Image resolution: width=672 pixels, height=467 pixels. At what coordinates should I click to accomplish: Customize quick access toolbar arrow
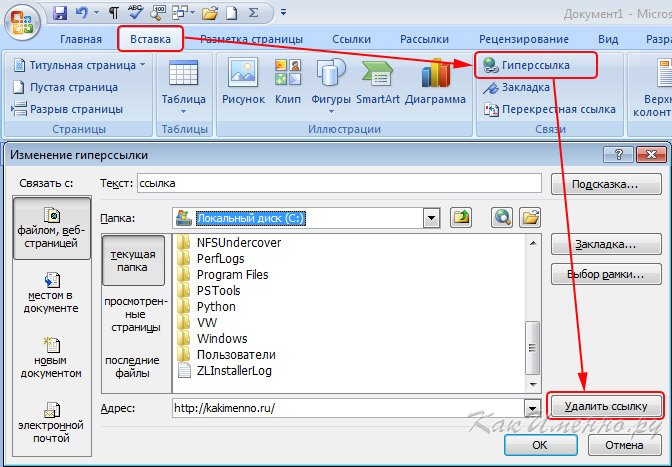[283, 12]
